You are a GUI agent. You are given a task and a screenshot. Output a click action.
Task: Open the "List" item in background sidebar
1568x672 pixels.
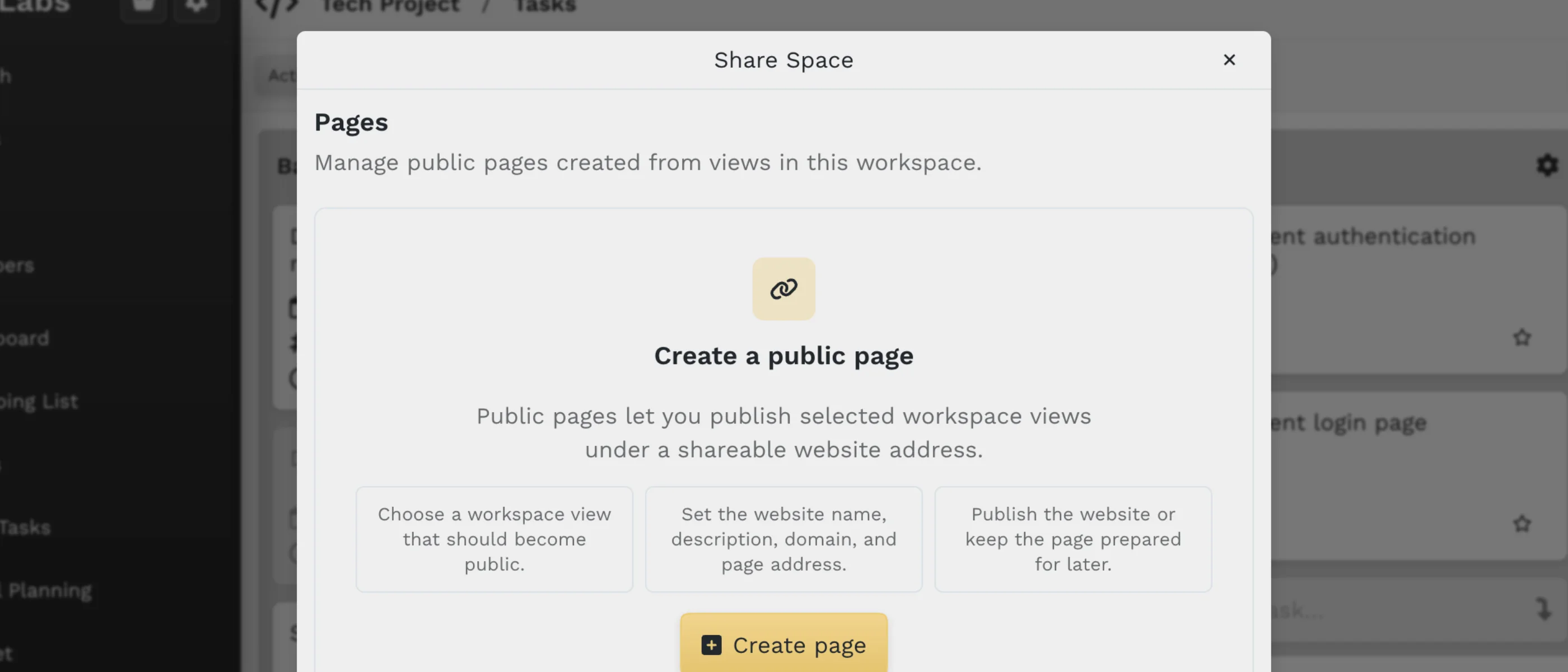coord(40,402)
